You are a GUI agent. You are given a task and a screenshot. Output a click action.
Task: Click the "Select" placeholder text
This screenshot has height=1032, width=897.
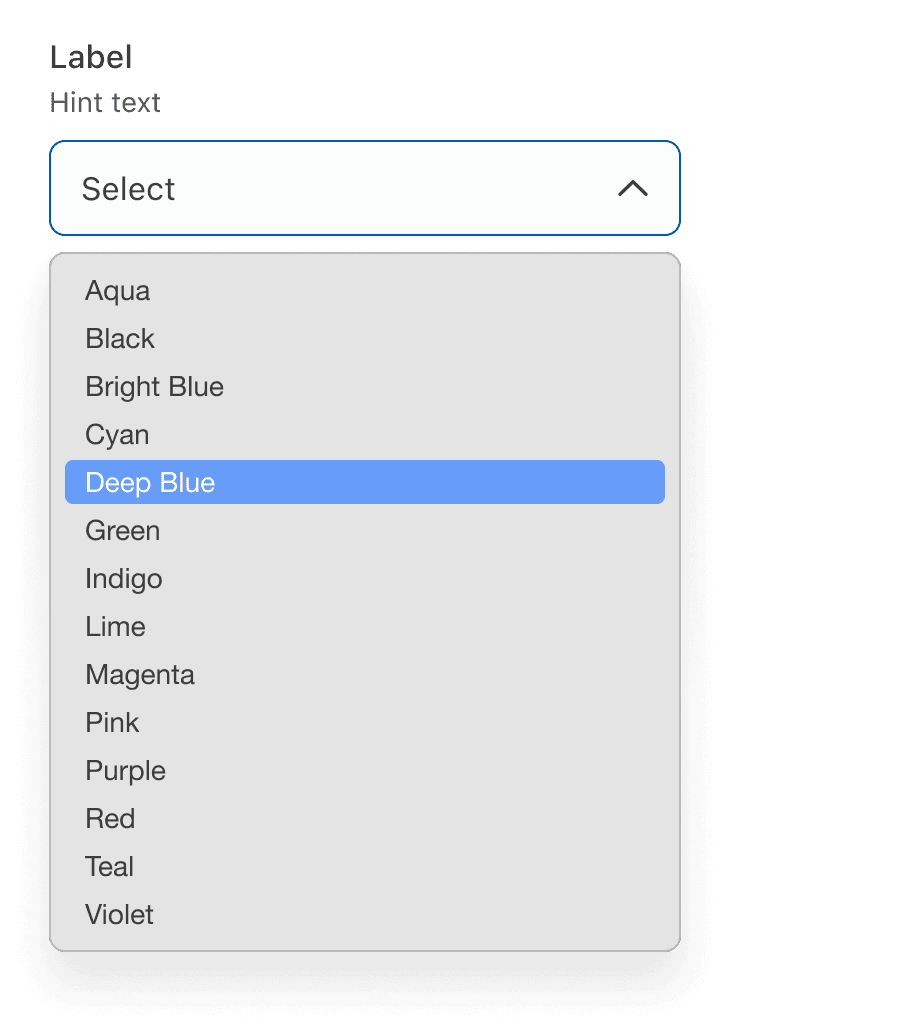128,189
